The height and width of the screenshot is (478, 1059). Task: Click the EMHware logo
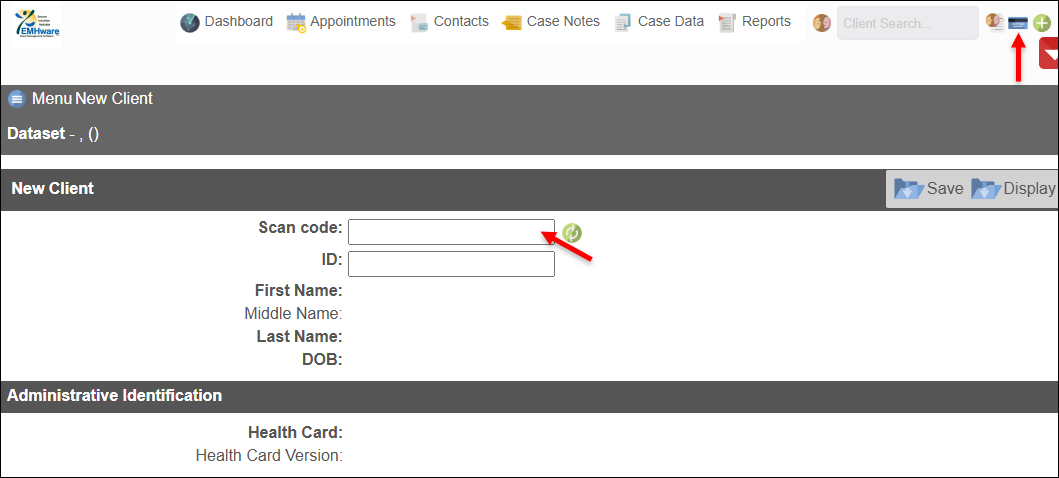38,22
